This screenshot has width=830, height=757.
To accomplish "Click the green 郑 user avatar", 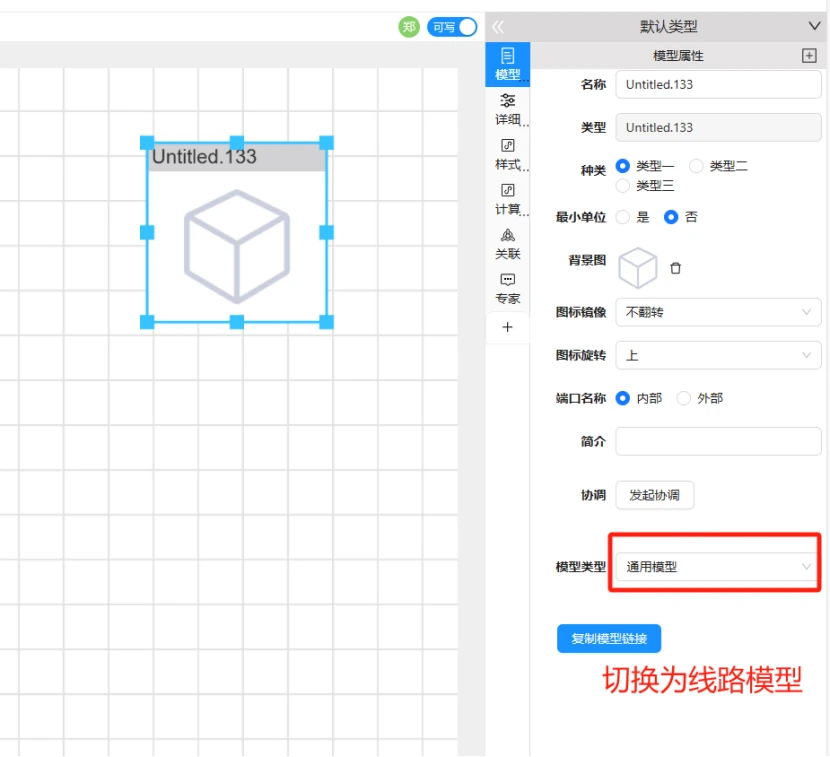I will 409,27.
